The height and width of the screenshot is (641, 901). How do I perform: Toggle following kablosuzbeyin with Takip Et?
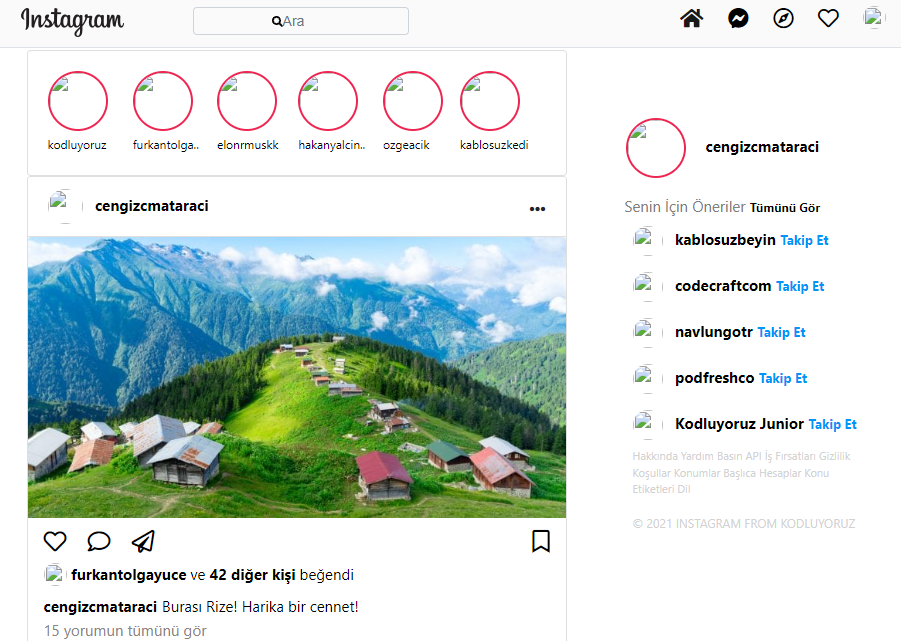[804, 240]
